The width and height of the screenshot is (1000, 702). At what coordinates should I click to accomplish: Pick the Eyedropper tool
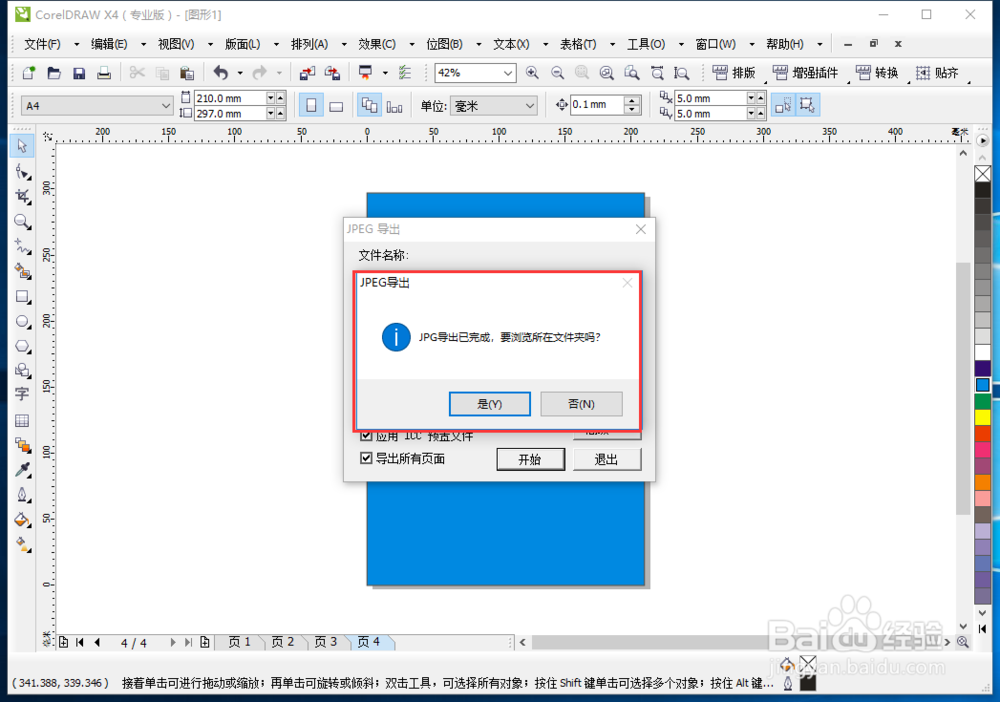point(22,470)
